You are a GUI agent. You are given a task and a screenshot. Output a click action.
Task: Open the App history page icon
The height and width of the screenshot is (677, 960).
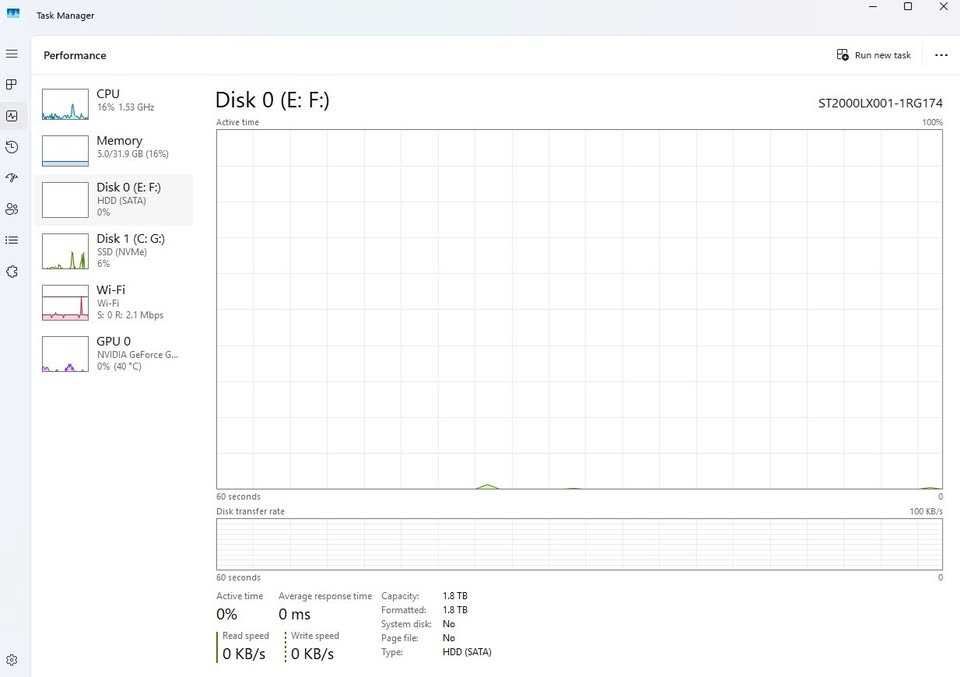[x=12, y=147]
